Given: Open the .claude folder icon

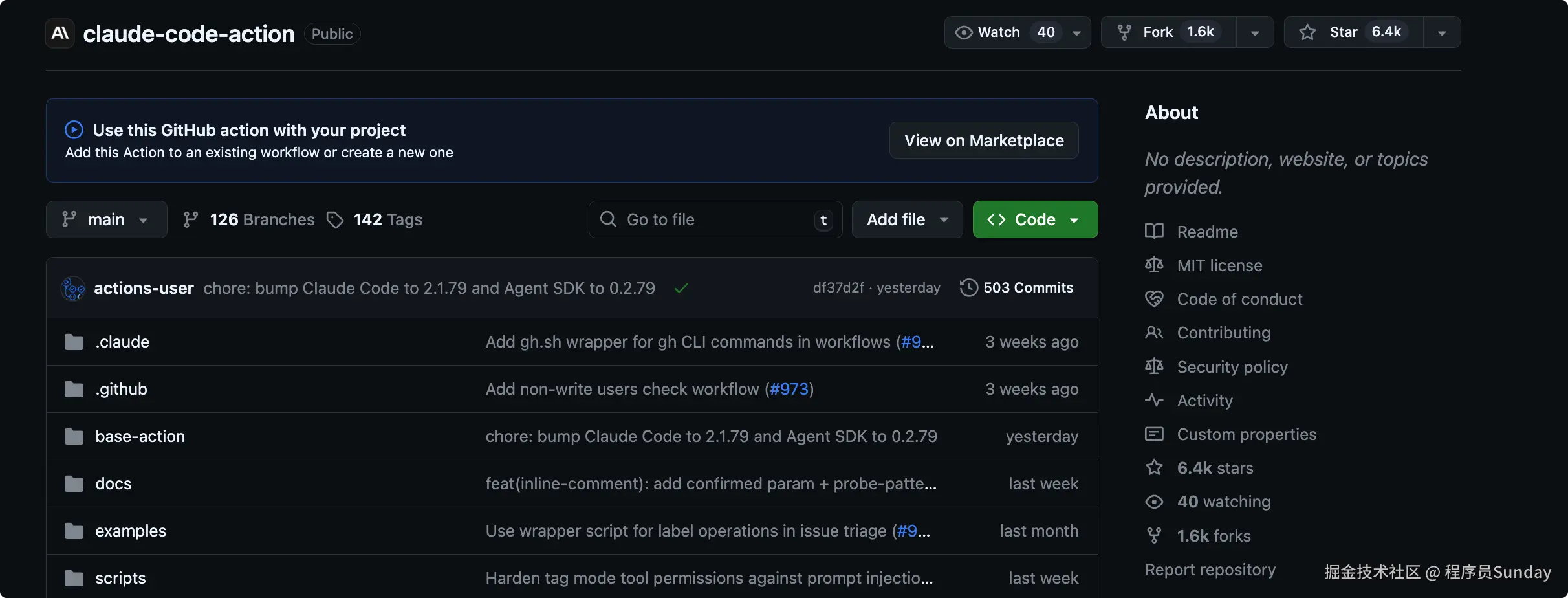Looking at the screenshot, I should point(74,342).
